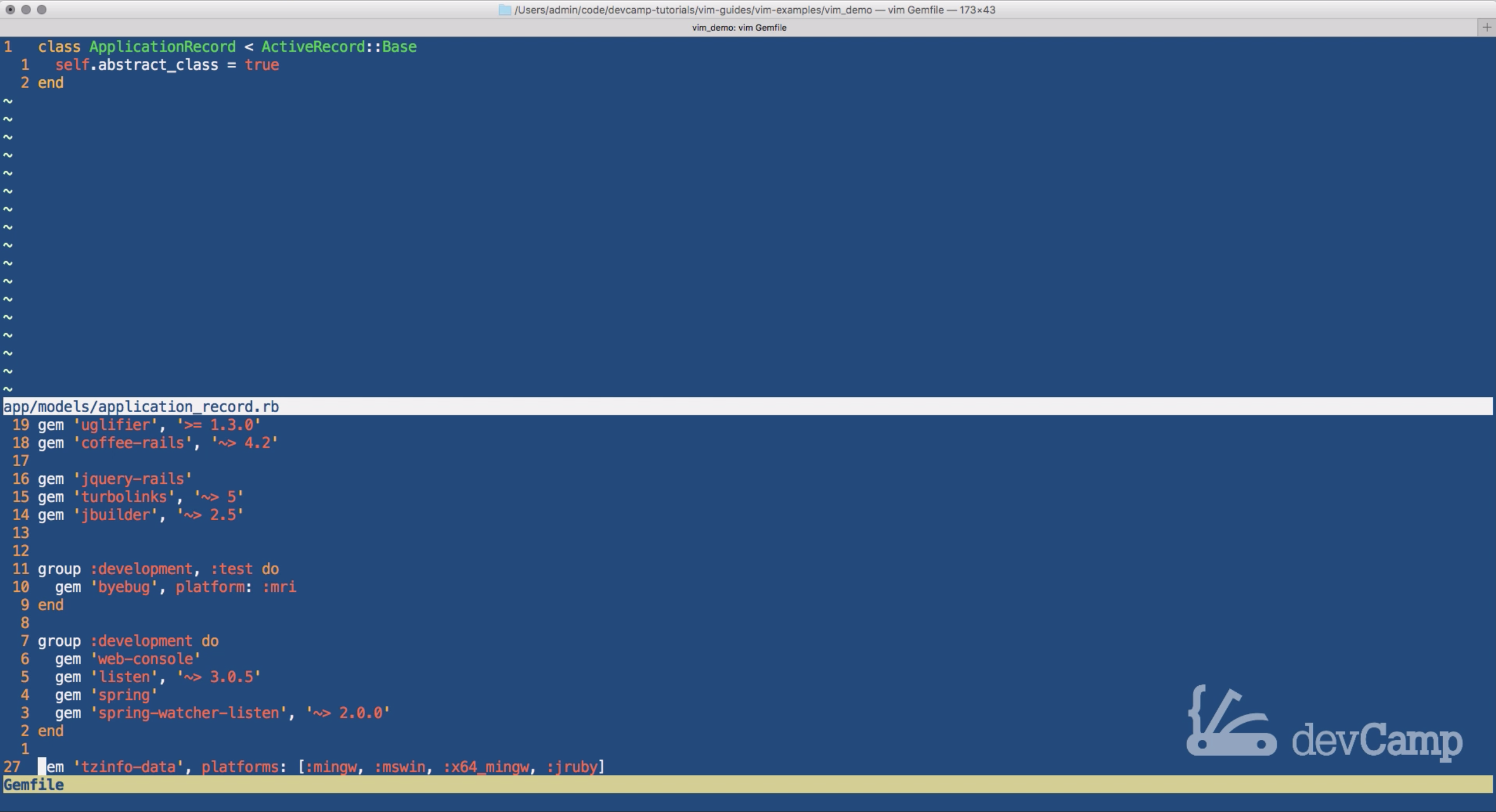
Task: Click the application_record.rb status line
Action: 141,406
